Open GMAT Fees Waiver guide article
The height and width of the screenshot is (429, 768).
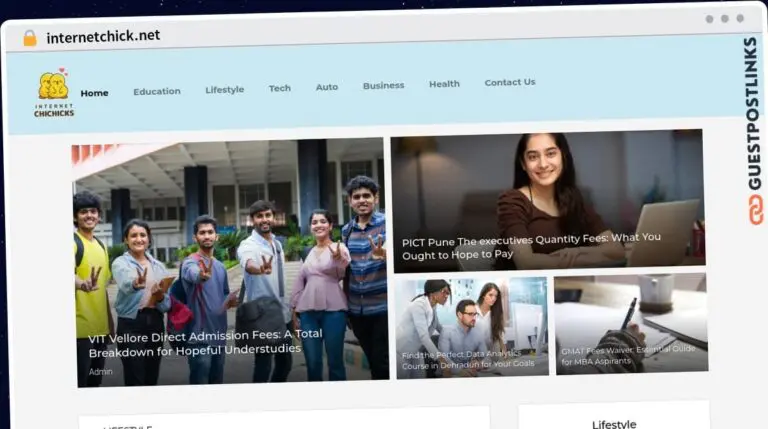pos(628,355)
